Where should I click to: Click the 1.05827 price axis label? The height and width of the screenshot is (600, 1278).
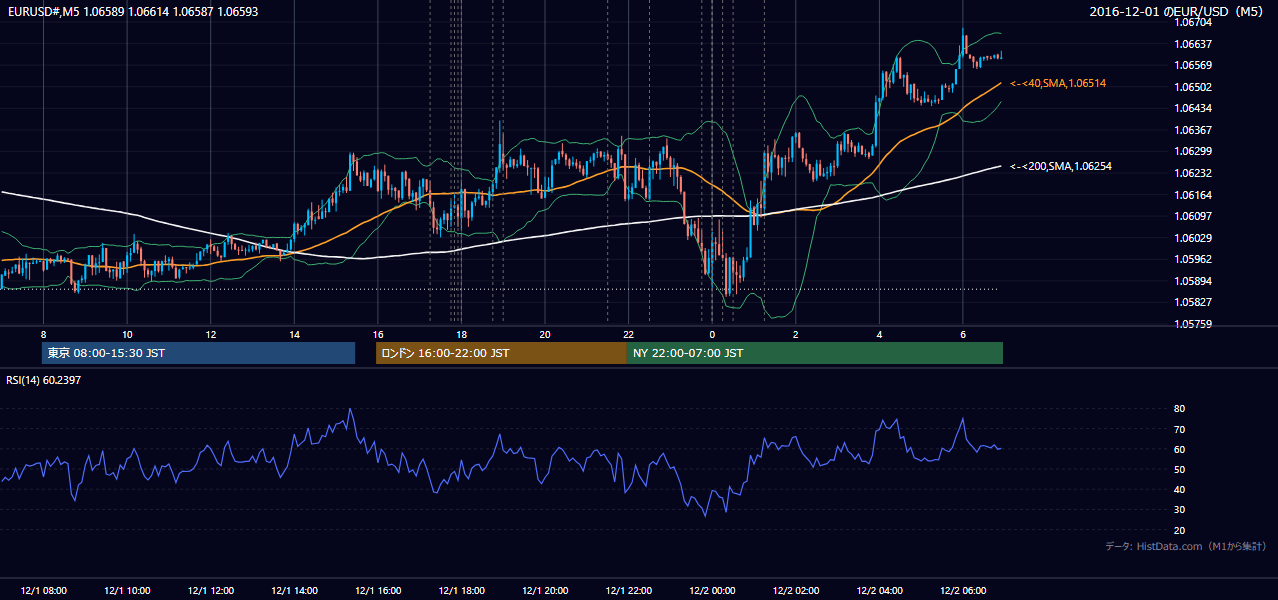pos(1194,302)
